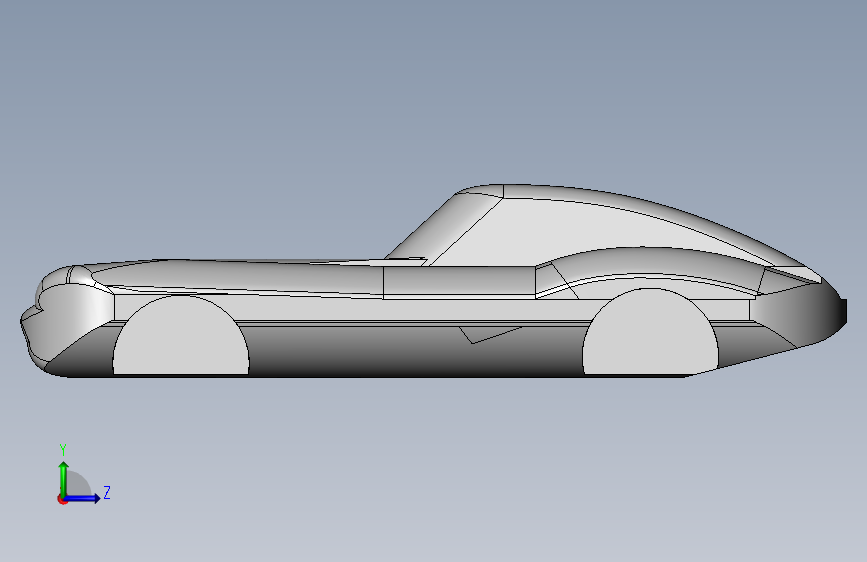Click the blue Z axis arrow
Viewport: 867px width, 562px height.
click(82, 498)
